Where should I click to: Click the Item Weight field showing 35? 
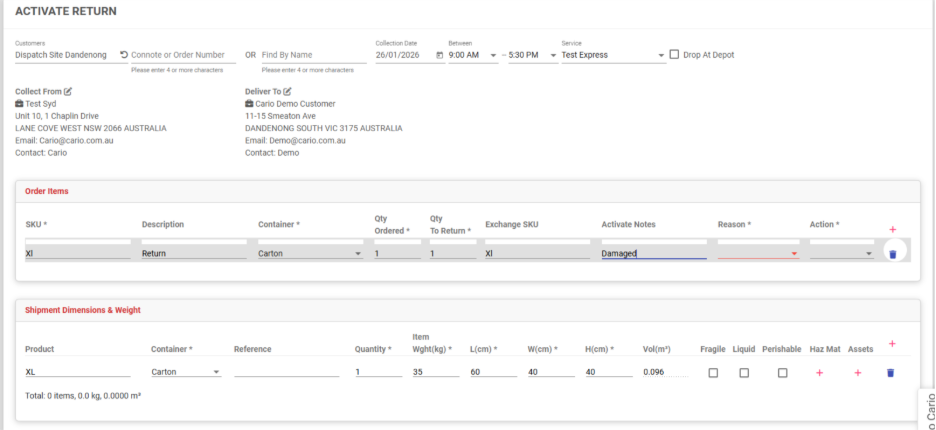click(434, 372)
